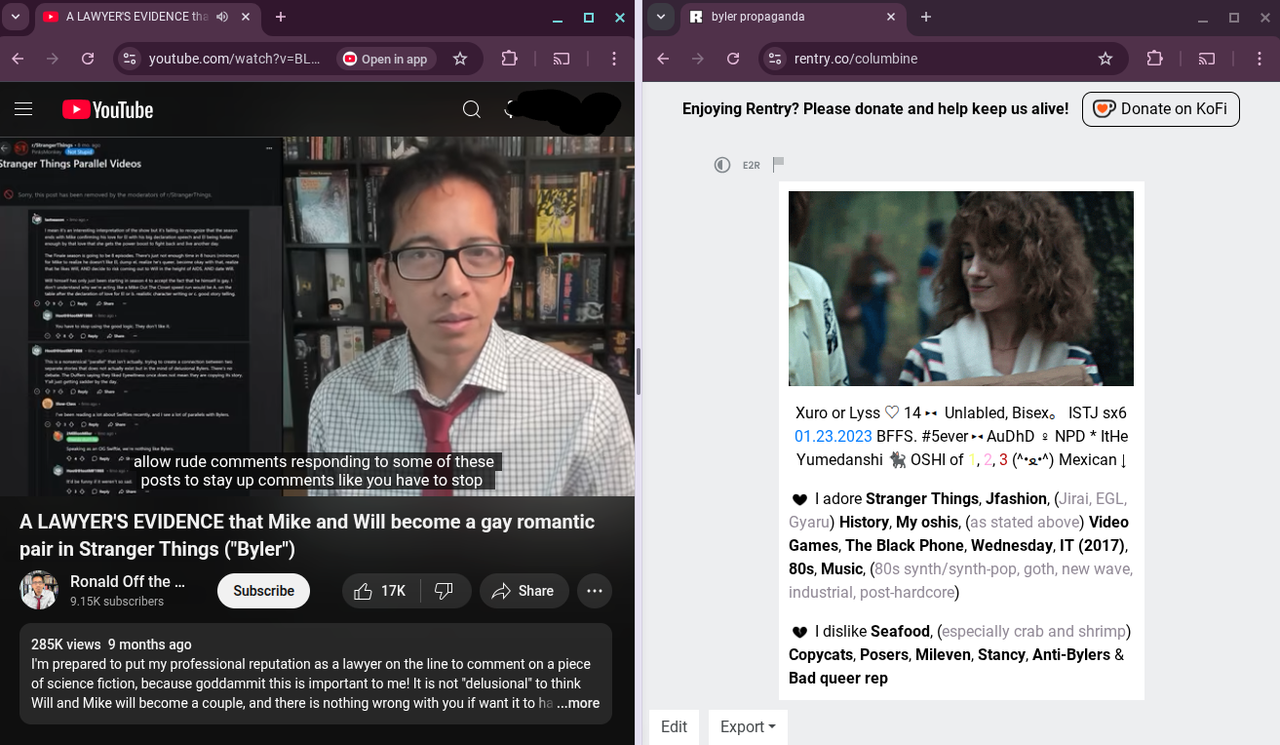Viewport: 1280px width, 745px height.
Task: View site information icon for youtube.com
Action: coord(129,59)
